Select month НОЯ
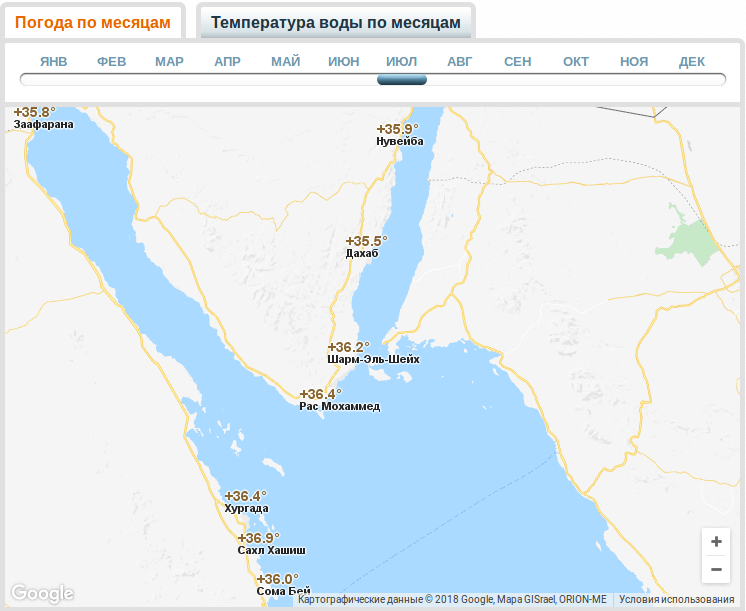This screenshot has height=611, width=746. tap(634, 62)
